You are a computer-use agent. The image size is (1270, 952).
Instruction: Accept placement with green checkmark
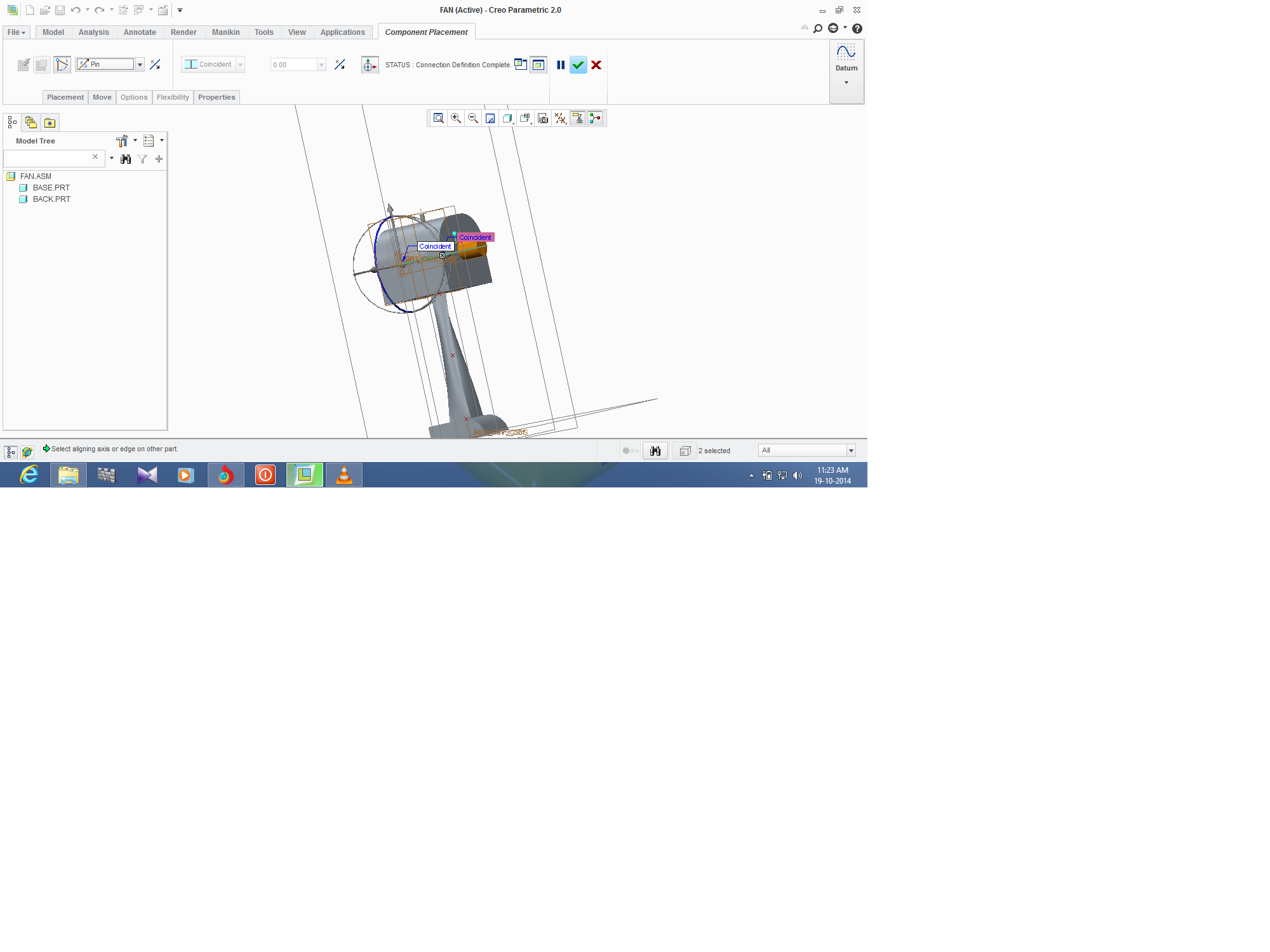pyautogui.click(x=578, y=65)
